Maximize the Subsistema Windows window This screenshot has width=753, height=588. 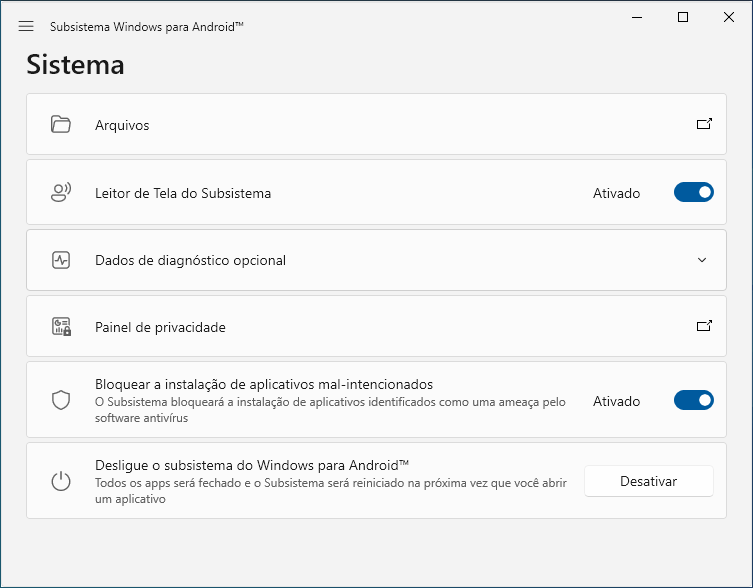click(x=683, y=17)
